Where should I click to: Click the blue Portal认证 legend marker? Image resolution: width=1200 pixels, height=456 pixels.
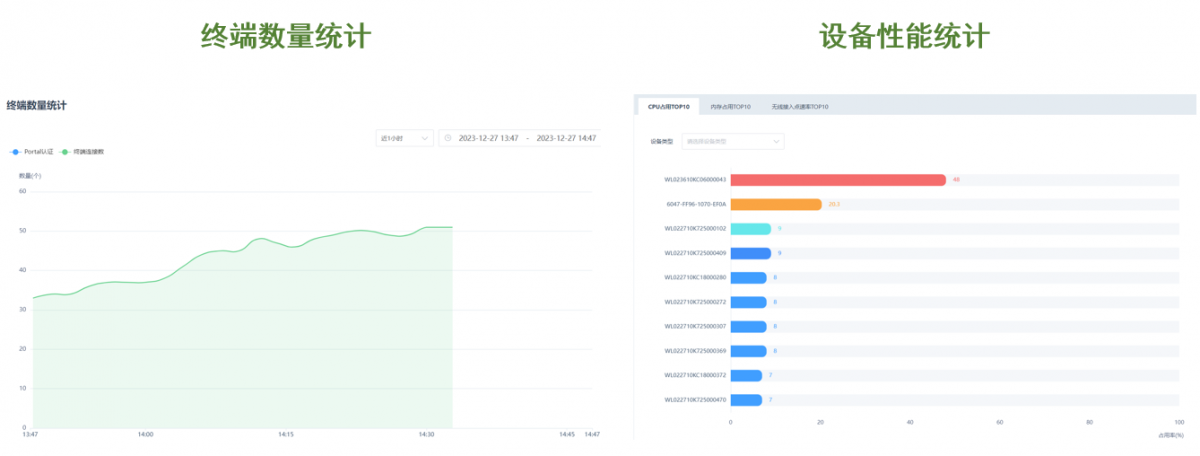click(15, 152)
